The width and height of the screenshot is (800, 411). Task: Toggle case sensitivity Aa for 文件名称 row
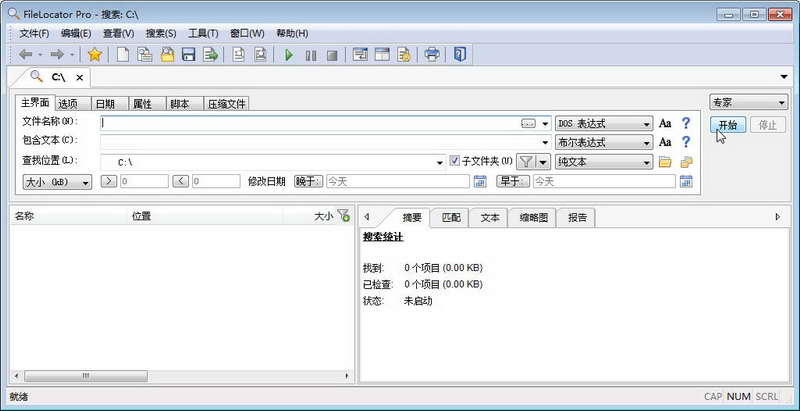tap(665, 123)
